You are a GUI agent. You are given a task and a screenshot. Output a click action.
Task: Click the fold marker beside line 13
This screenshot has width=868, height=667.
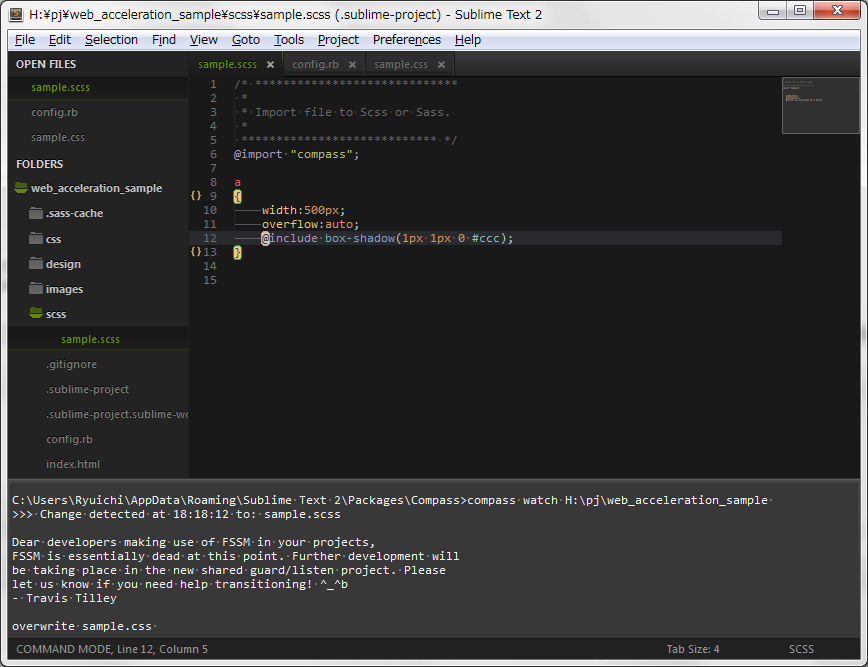[196, 252]
